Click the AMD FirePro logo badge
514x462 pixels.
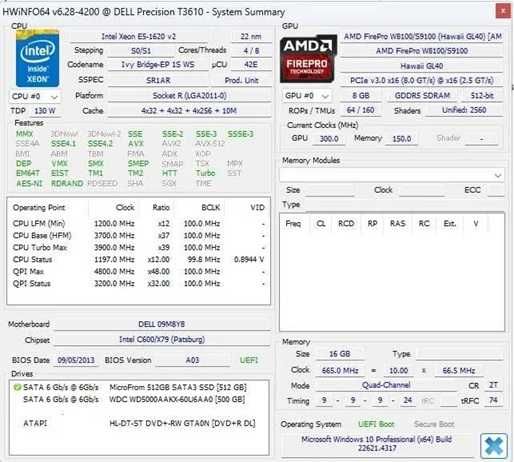click(308, 59)
